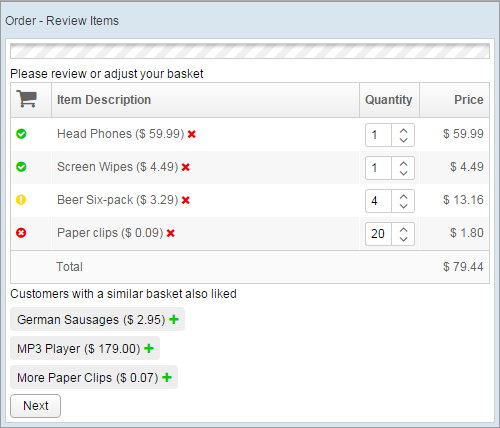Remove Head Phones with red X icon
Screen dimensions: 500x428
[192, 134]
